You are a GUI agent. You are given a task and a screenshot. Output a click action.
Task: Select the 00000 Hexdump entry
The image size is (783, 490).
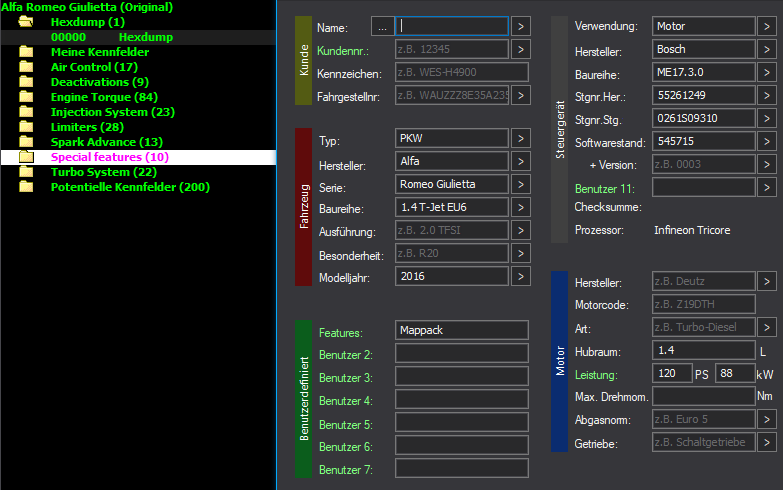tap(138, 37)
